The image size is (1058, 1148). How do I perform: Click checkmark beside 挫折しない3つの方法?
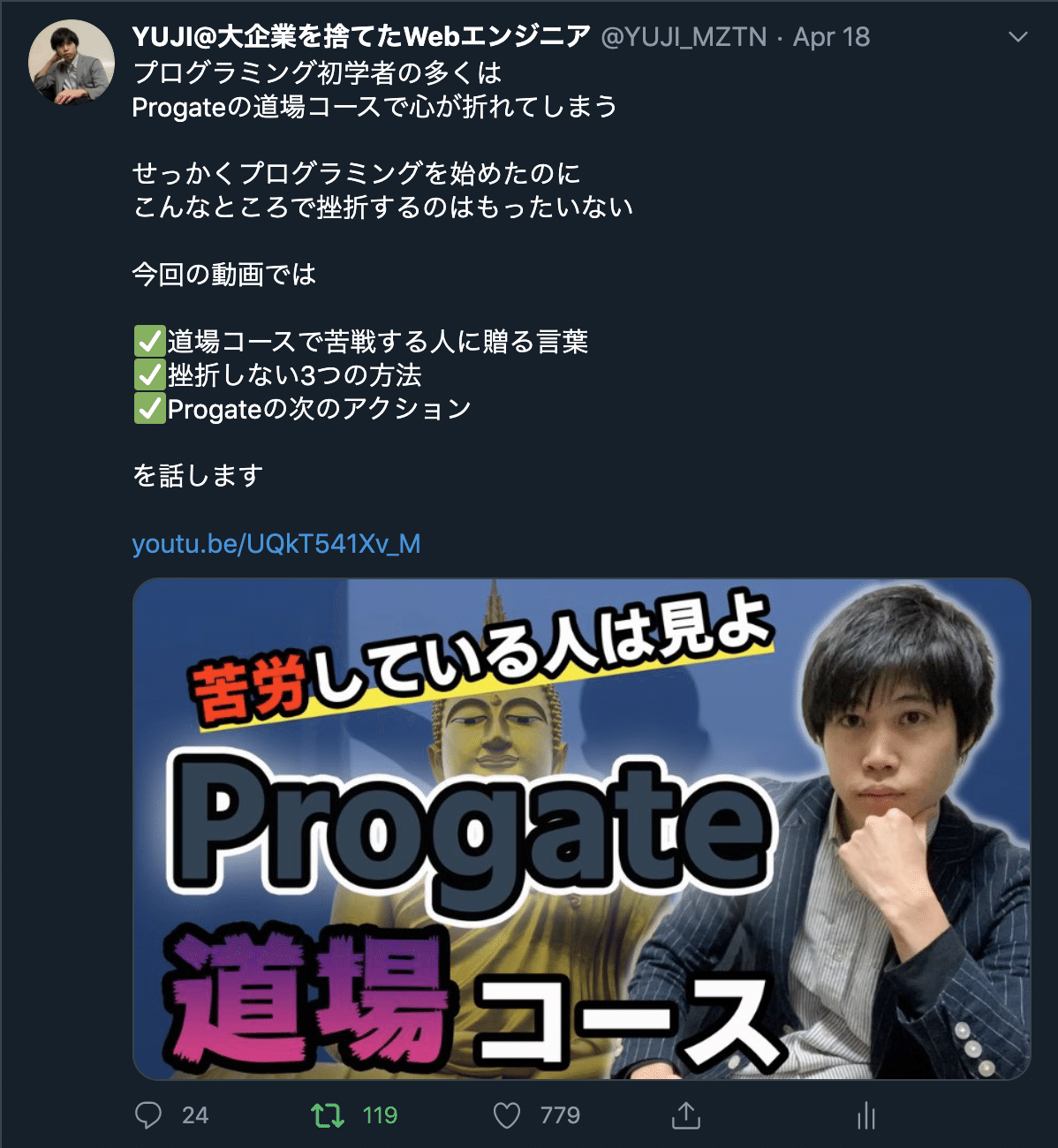coord(149,374)
